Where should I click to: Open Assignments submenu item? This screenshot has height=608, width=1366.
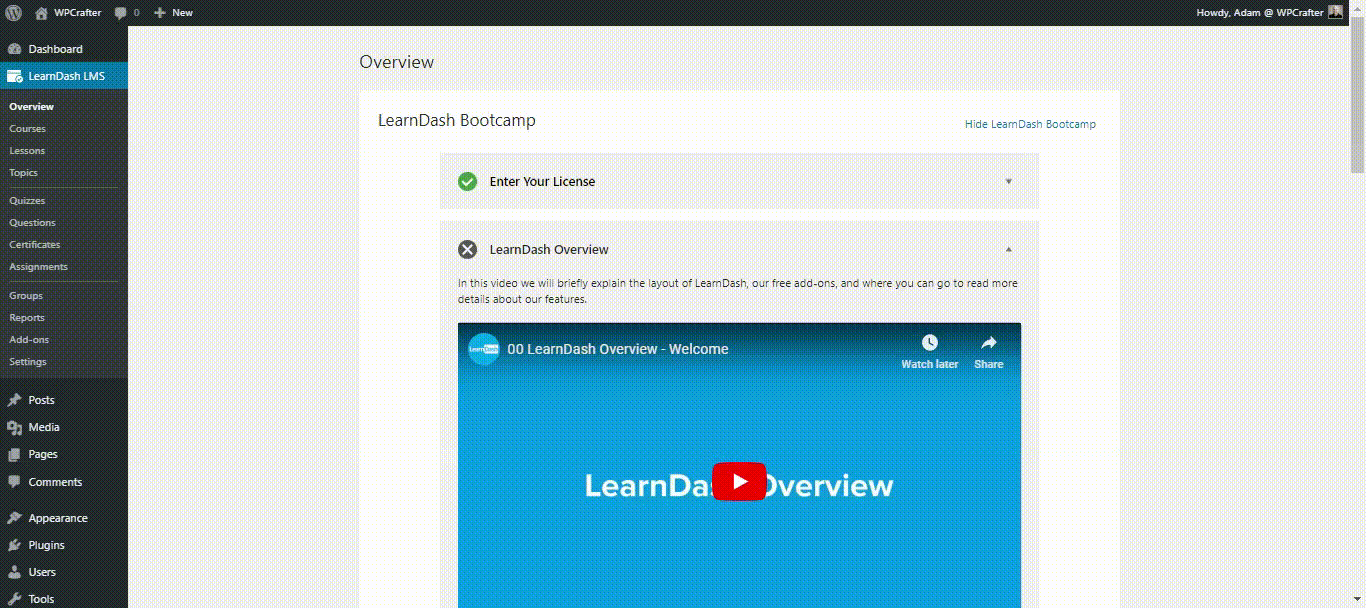click(39, 266)
